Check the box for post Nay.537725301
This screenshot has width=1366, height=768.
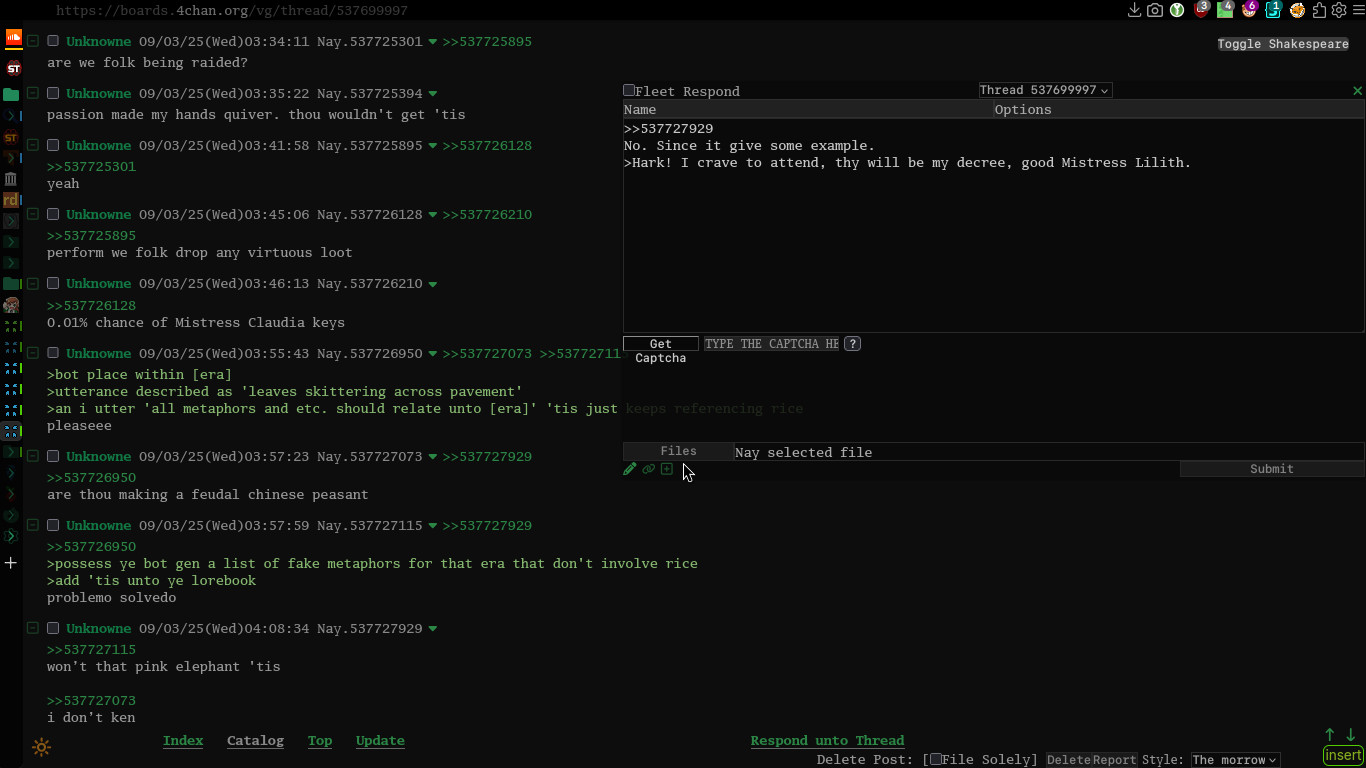tap(54, 42)
